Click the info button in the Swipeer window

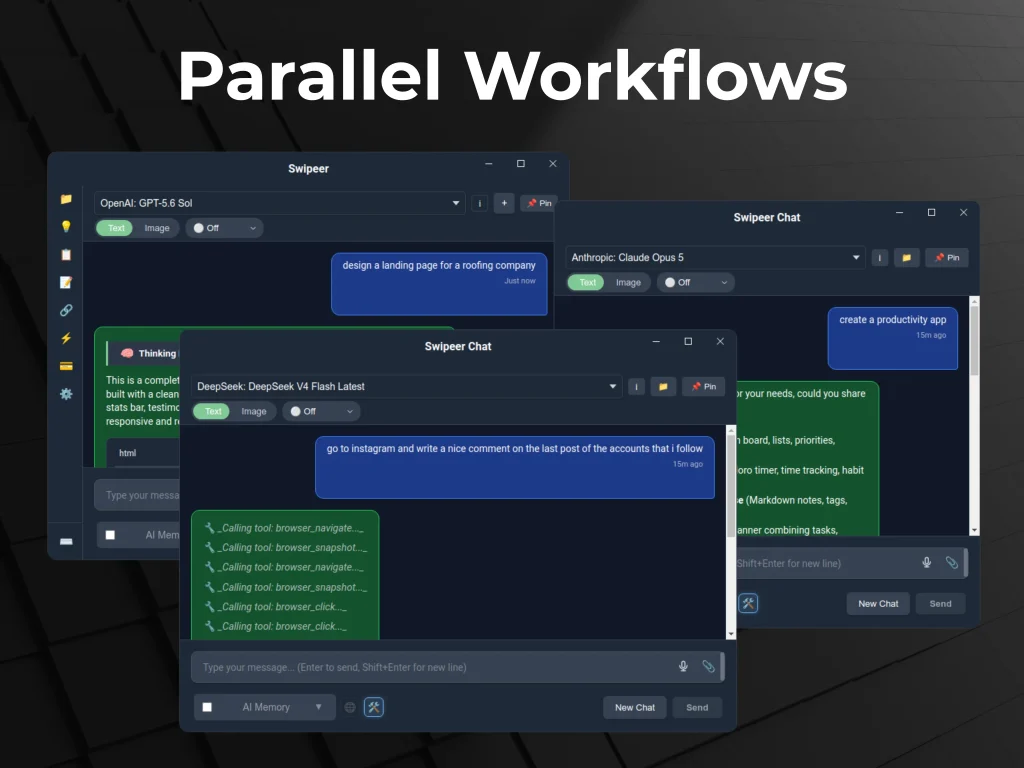pos(479,203)
